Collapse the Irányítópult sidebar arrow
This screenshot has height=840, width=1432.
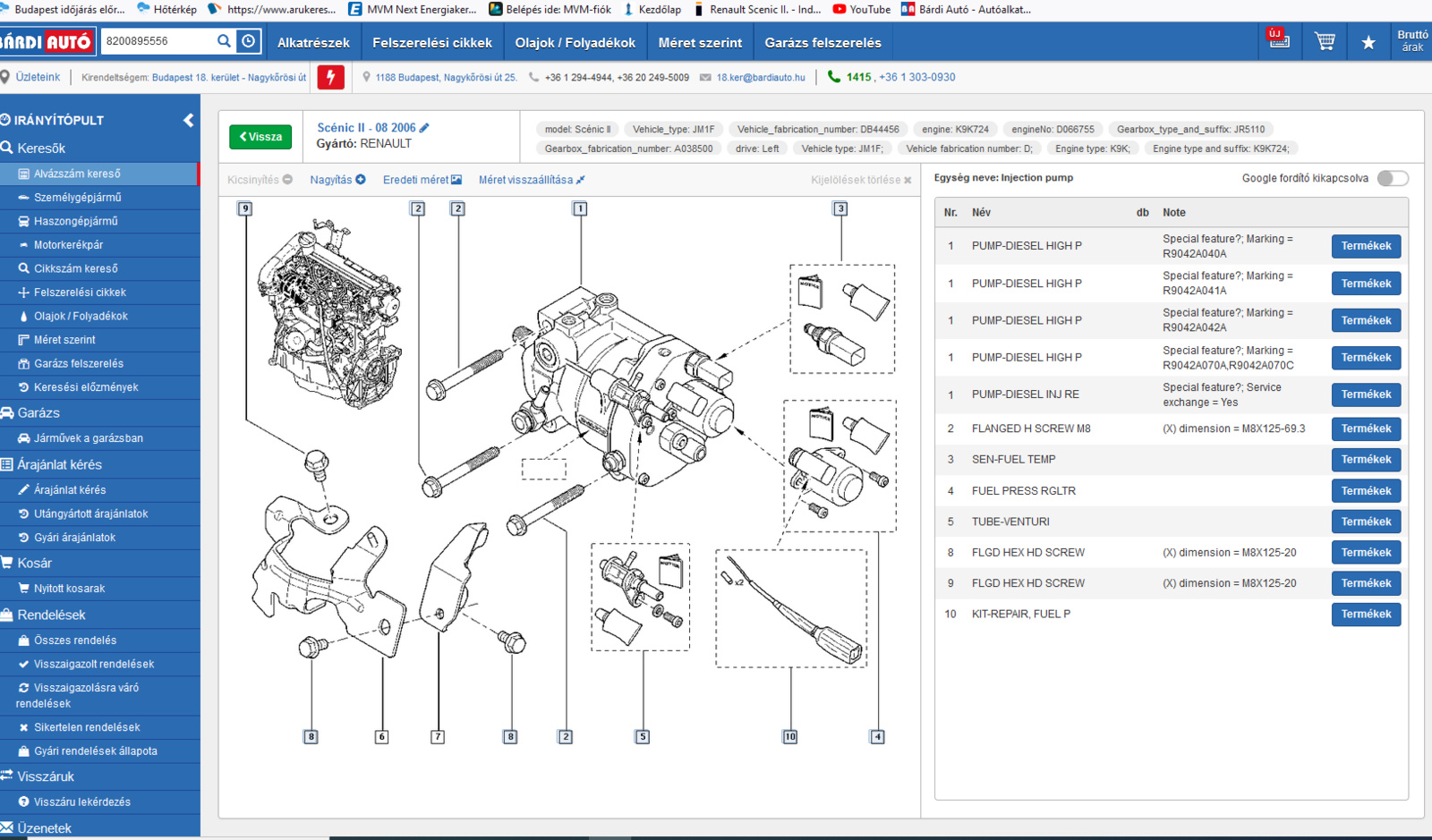point(188,120)
